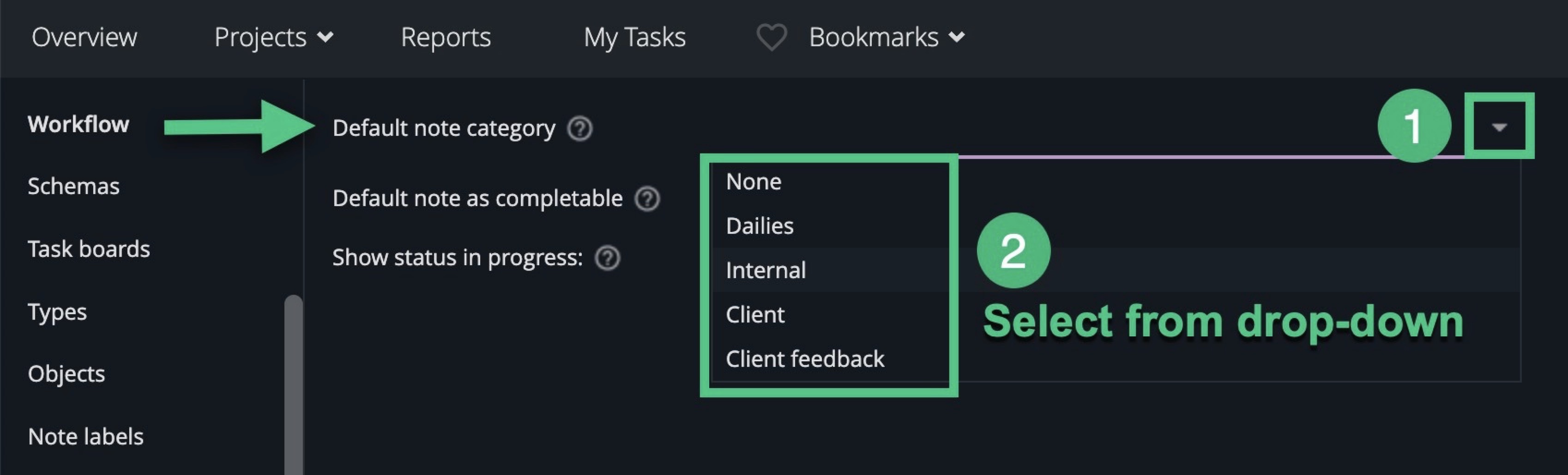1568x475 pixels.
Task: Open Note labels settings
Action: pos(86,437)
